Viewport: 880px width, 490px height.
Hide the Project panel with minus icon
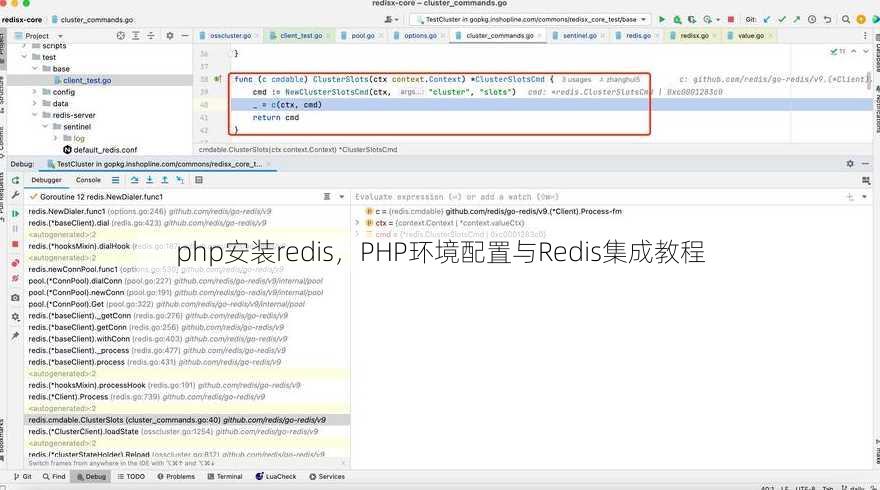[185, 35]
